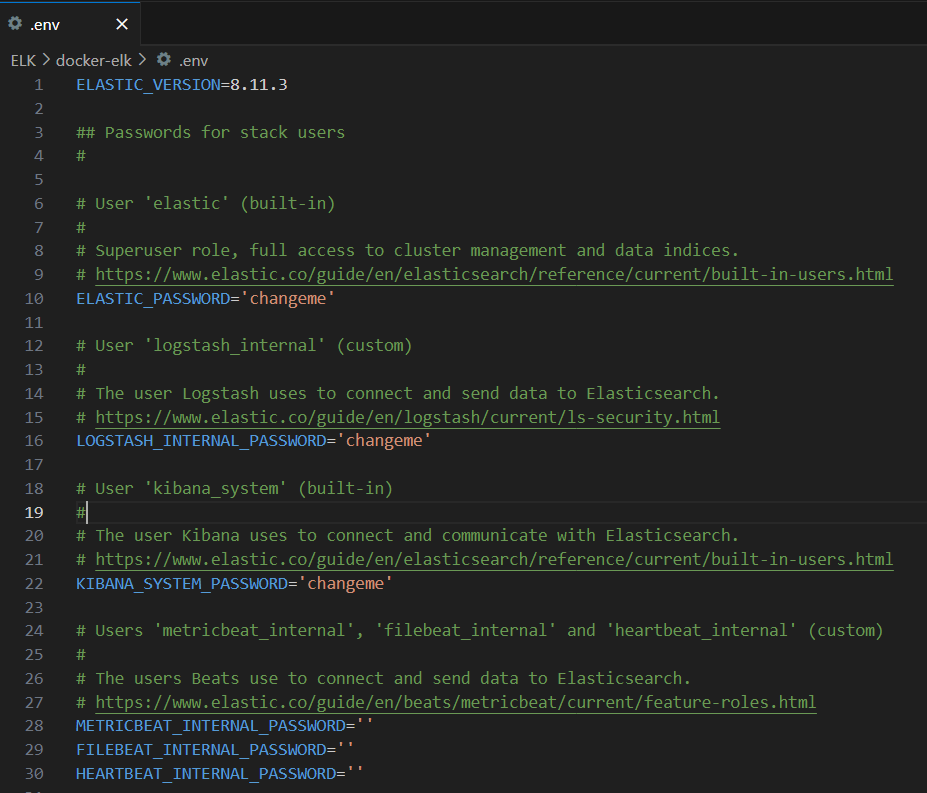Close the .env tab
The image size is (927, 793).
click(122, 24)
